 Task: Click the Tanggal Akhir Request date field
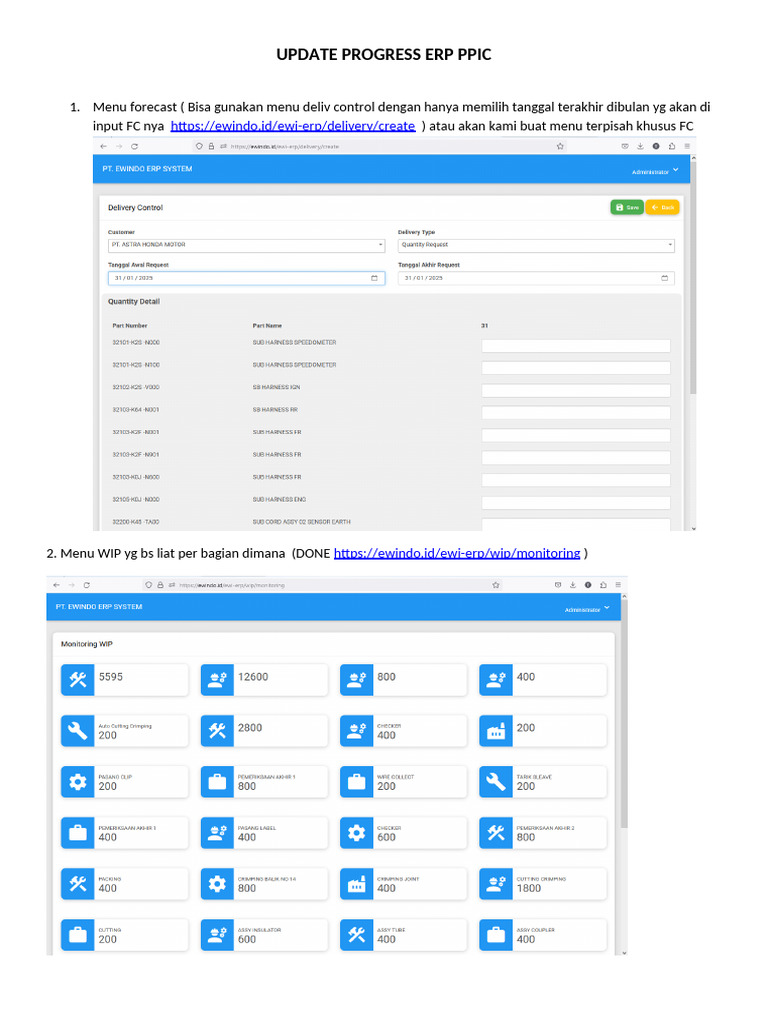coord(536,278)
